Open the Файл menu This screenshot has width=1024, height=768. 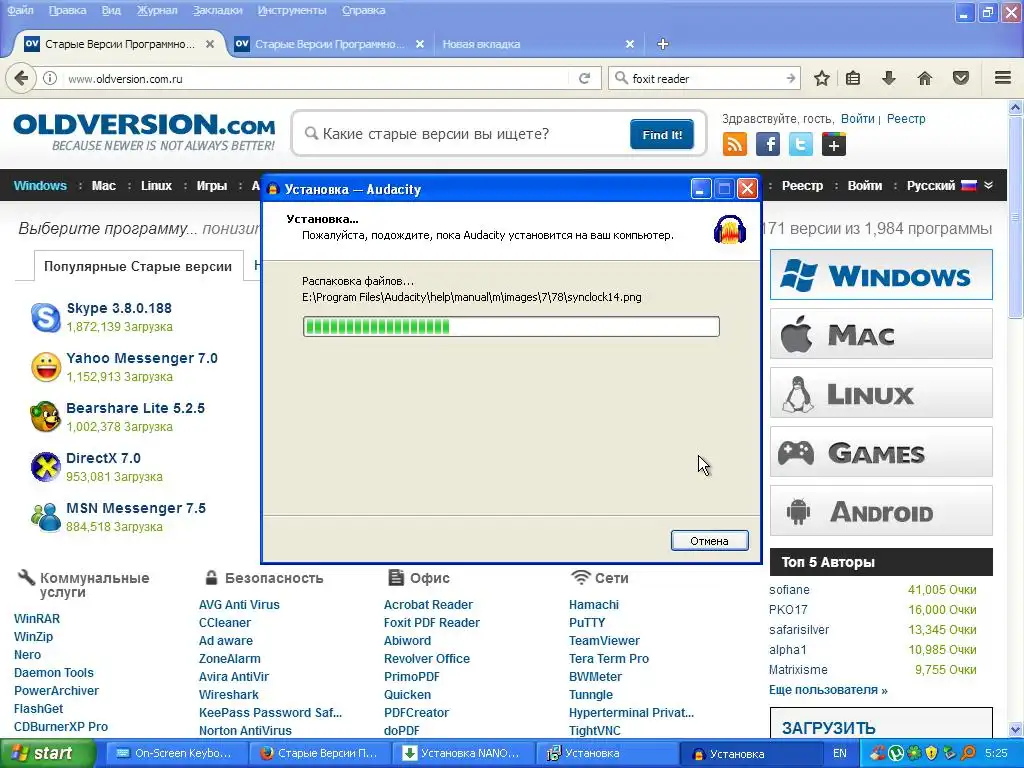(x=20, y=10)
